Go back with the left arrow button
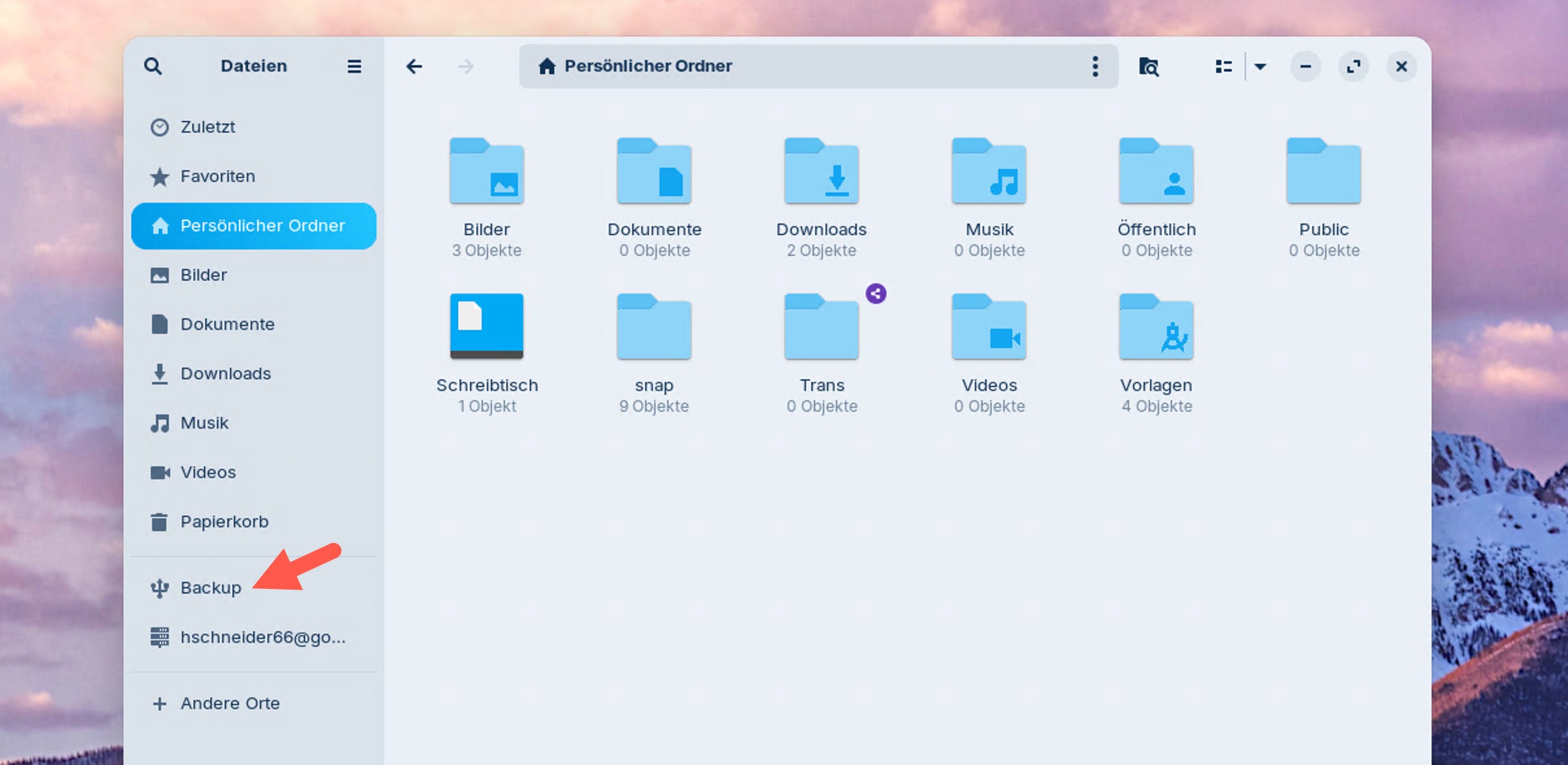The image size is (1568, 765). point(414,66)
